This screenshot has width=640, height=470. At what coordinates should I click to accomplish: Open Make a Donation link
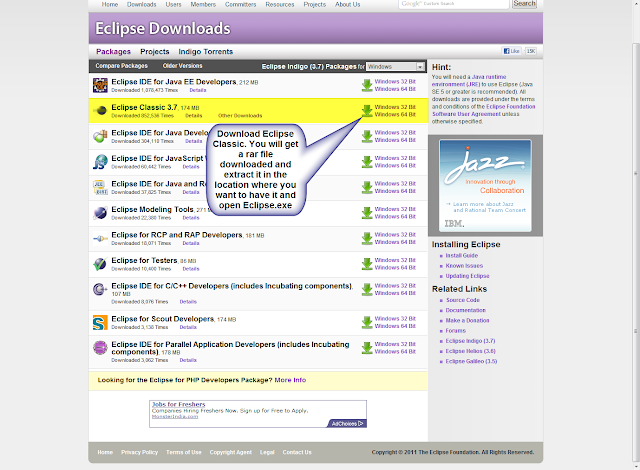coord(467,320)
